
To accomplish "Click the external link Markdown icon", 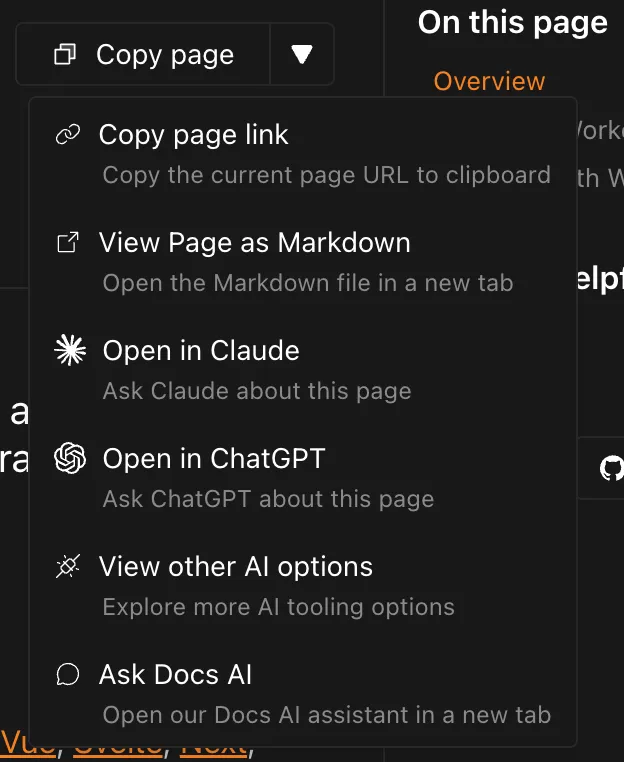I will (x=68, y=242).
